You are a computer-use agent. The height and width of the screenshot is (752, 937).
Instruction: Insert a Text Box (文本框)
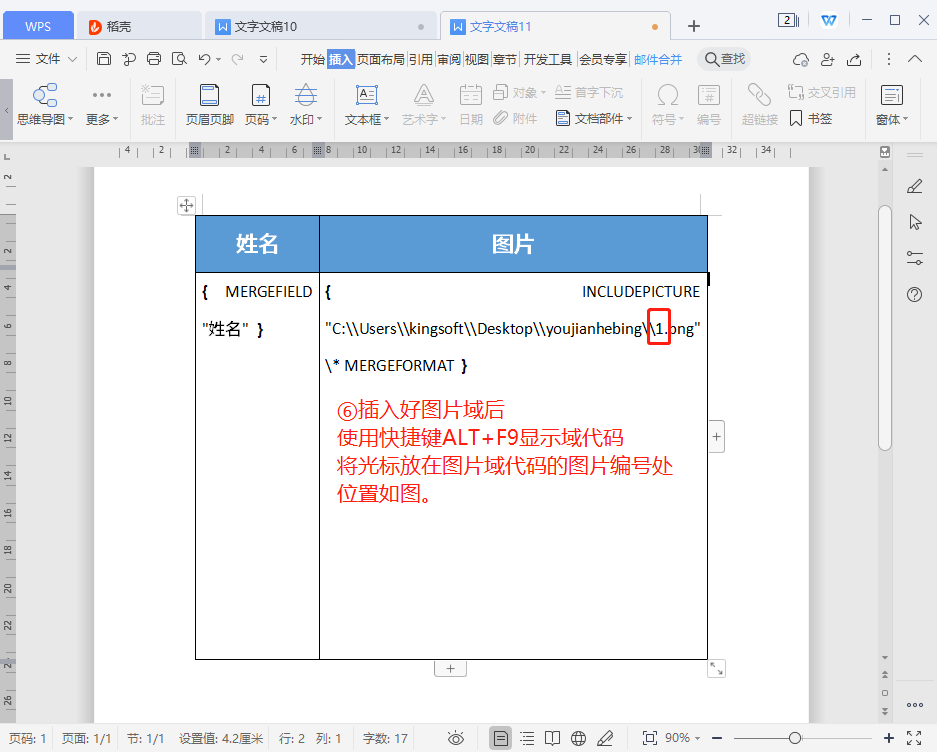tap(366, 105)
